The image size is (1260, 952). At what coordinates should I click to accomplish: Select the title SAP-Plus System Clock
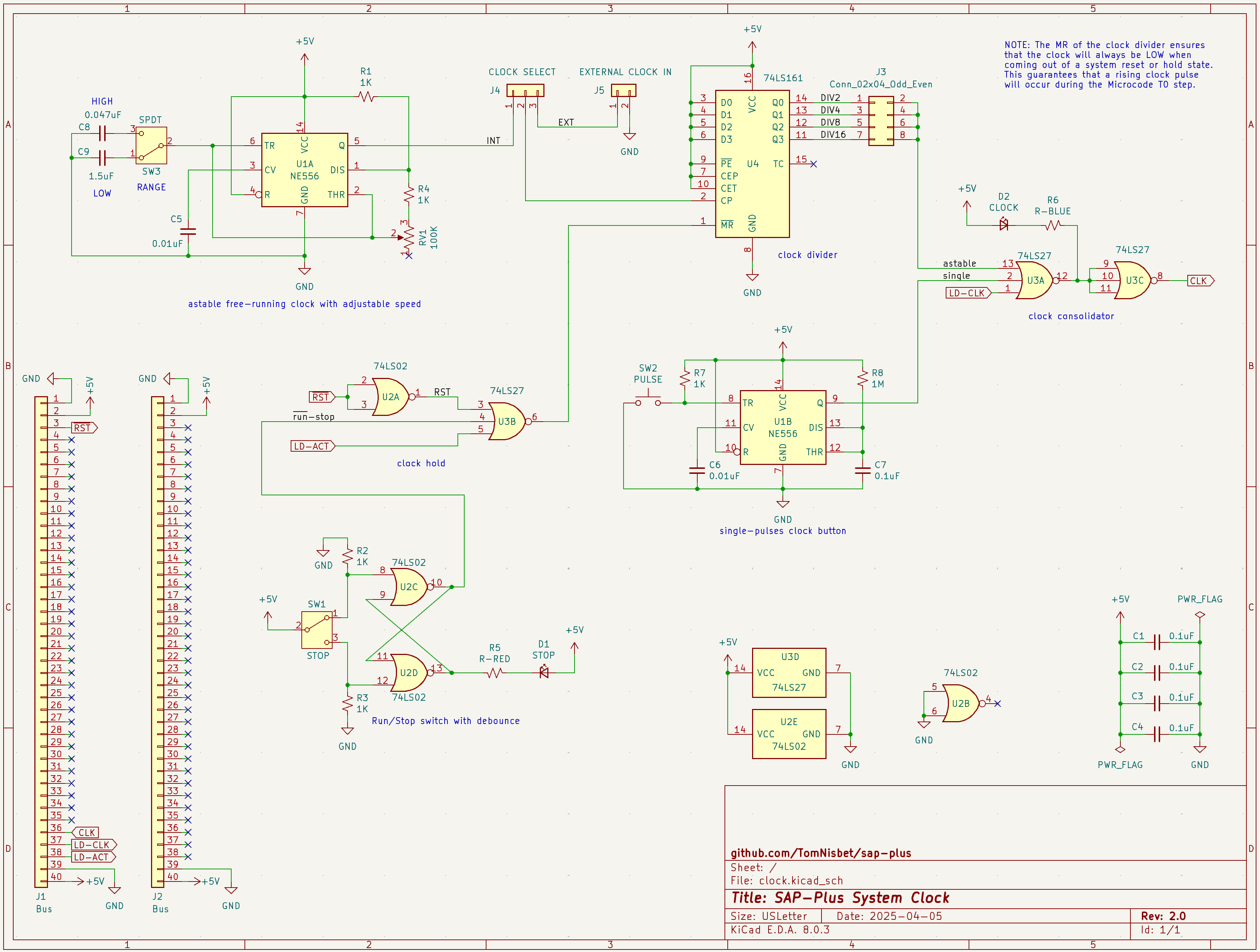(840, 897)
